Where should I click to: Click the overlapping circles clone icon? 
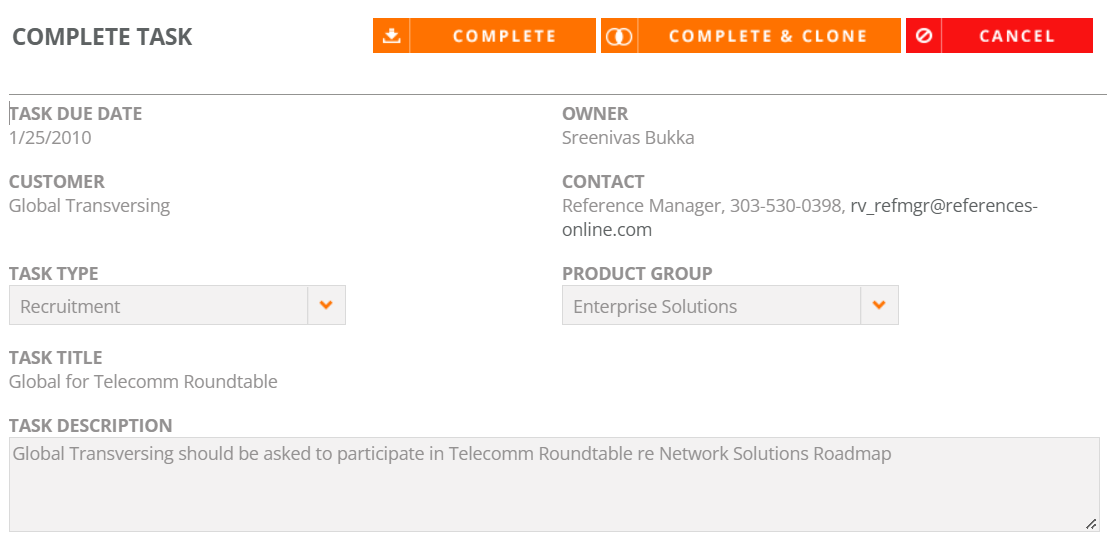[x=619, y=36]
